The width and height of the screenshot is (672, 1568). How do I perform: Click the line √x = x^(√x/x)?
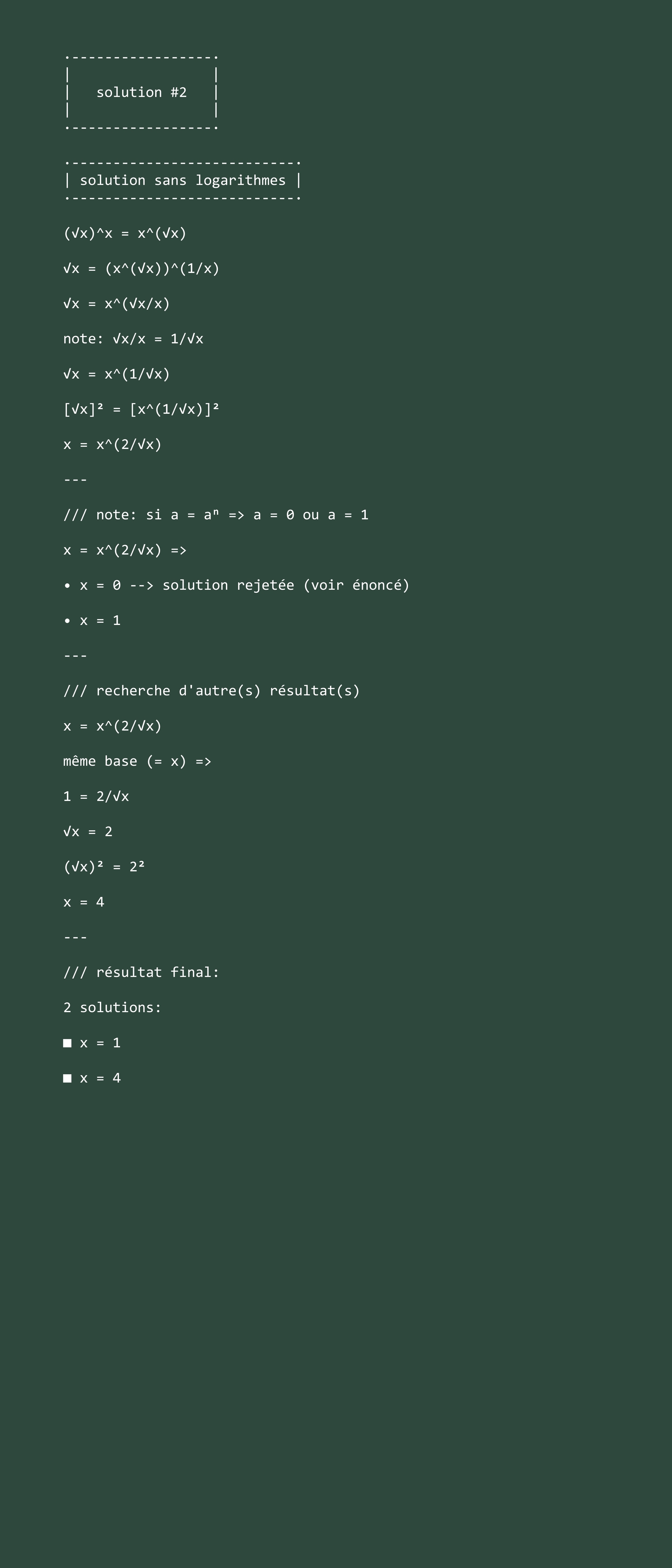(x=116, y=304)
